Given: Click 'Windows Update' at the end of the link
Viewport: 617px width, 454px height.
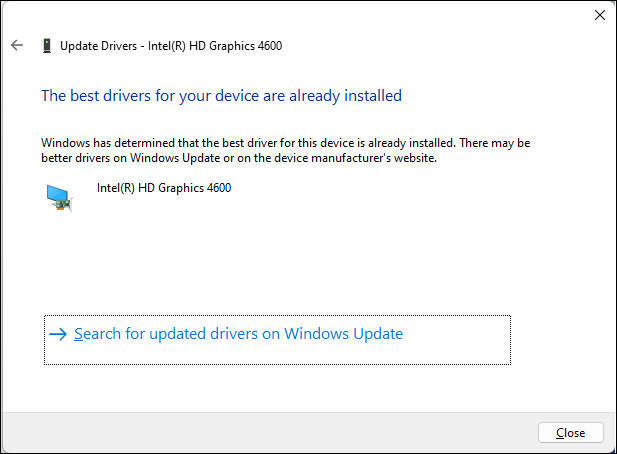Looking at the screenshot, I should (344, 334).
